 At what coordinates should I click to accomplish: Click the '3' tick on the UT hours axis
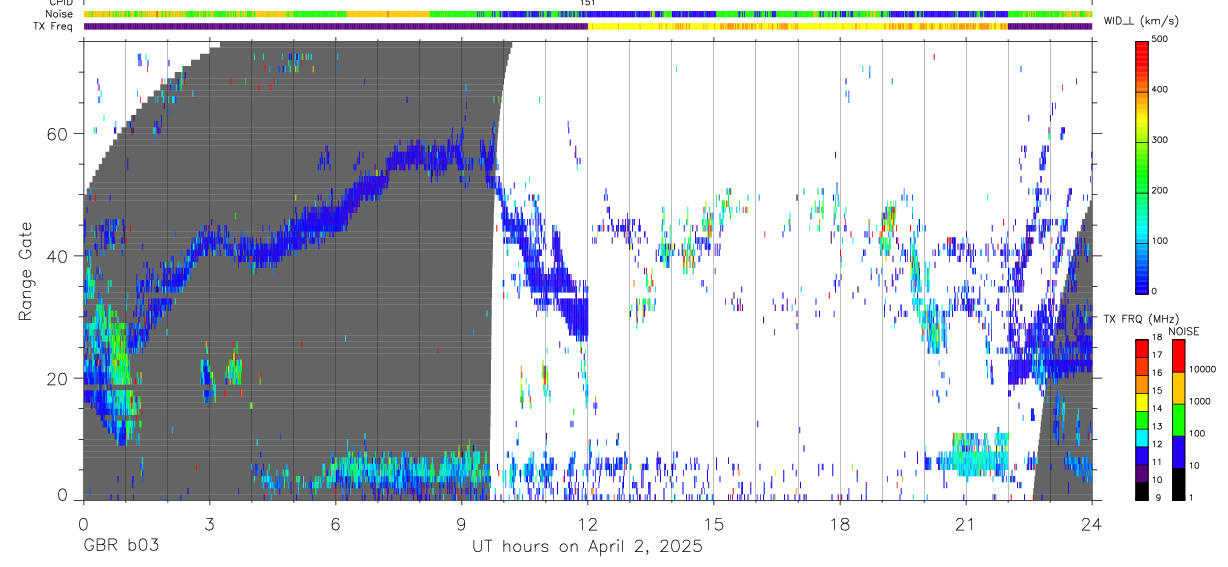click(209, 525)
